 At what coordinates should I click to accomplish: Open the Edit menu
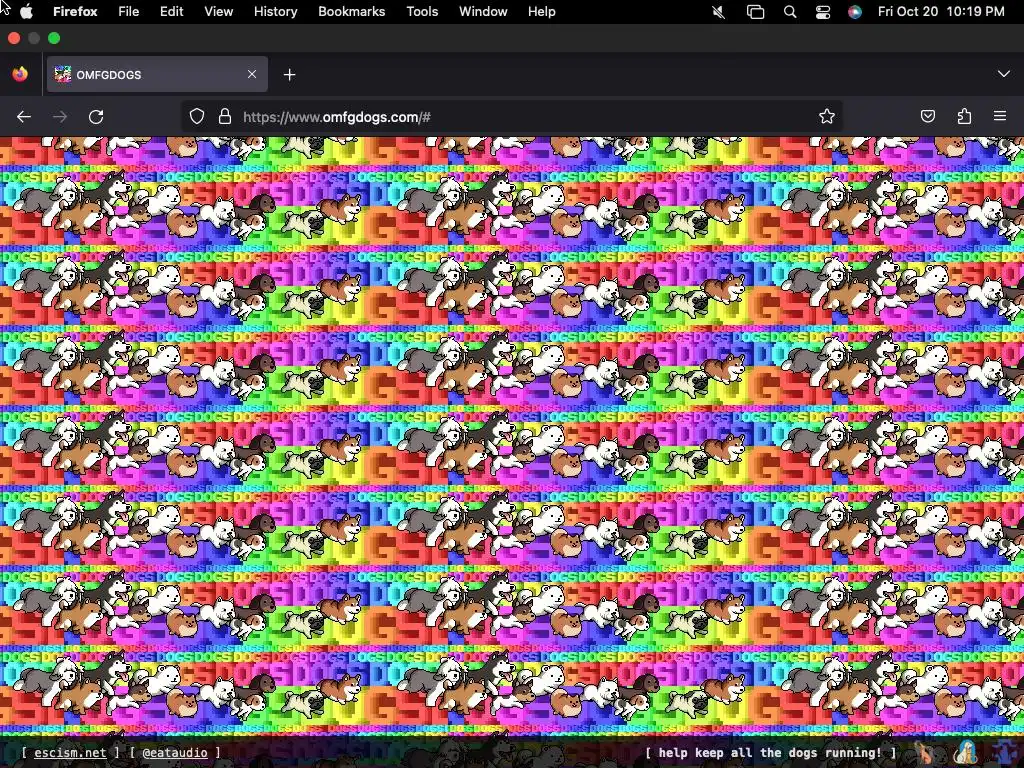[171, 12]
